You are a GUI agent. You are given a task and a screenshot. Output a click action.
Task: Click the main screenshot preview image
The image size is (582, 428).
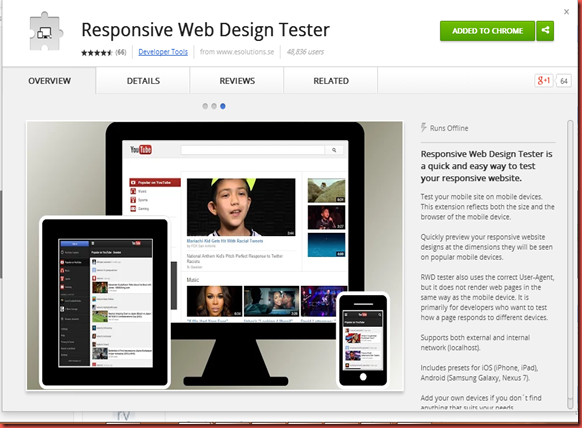pos(215,255)
